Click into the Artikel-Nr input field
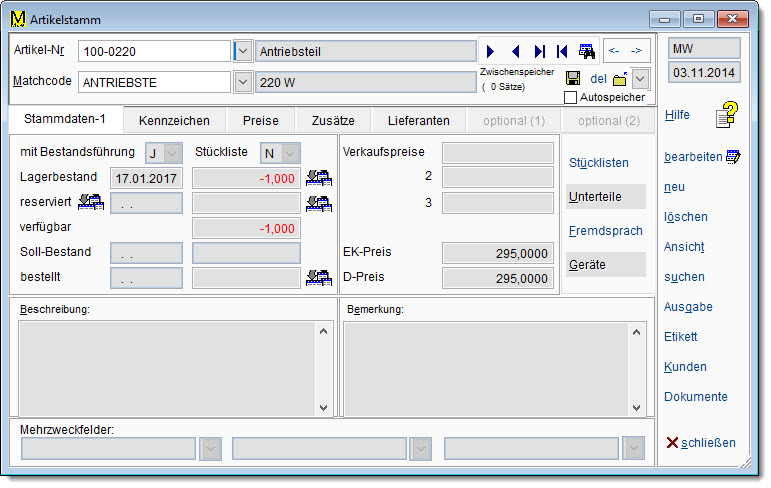 [x=154, y=51]
